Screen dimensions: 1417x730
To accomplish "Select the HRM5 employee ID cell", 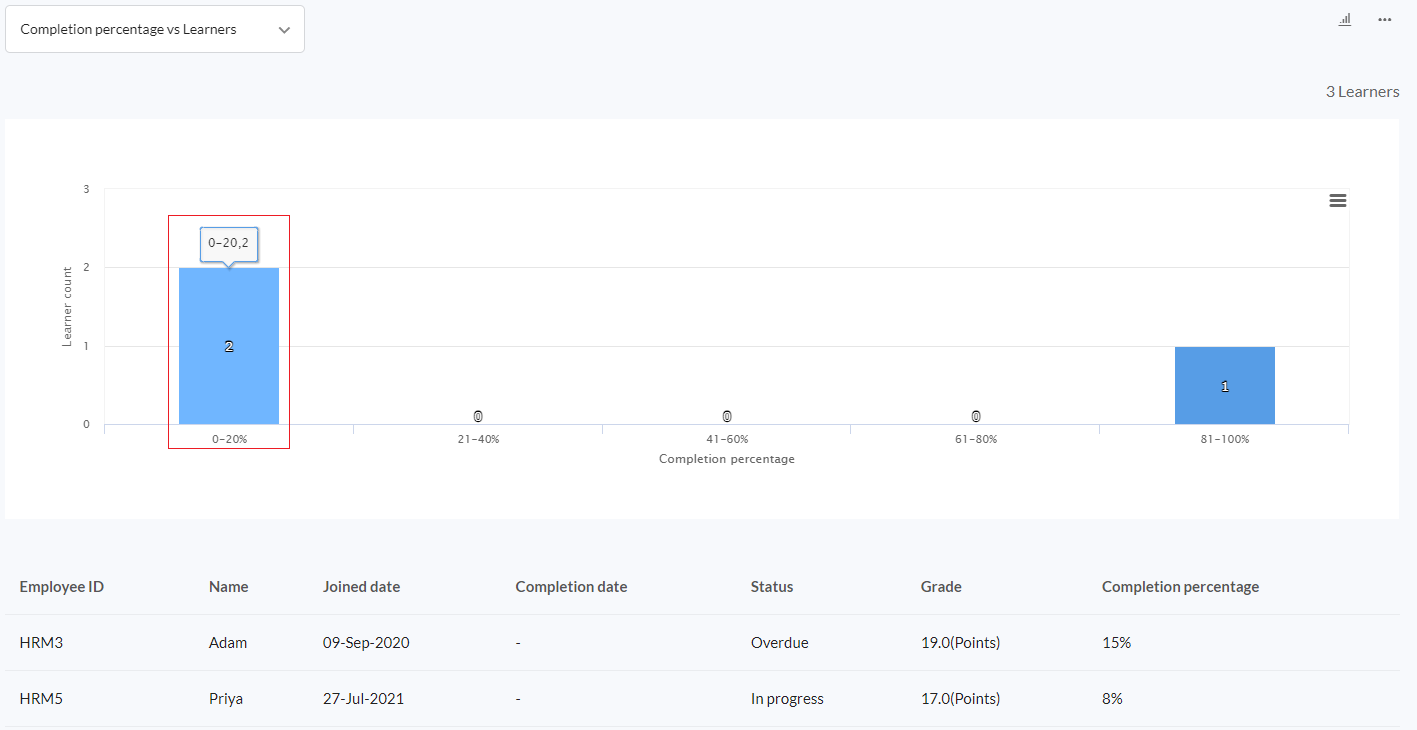I will [x=41, y=699].
